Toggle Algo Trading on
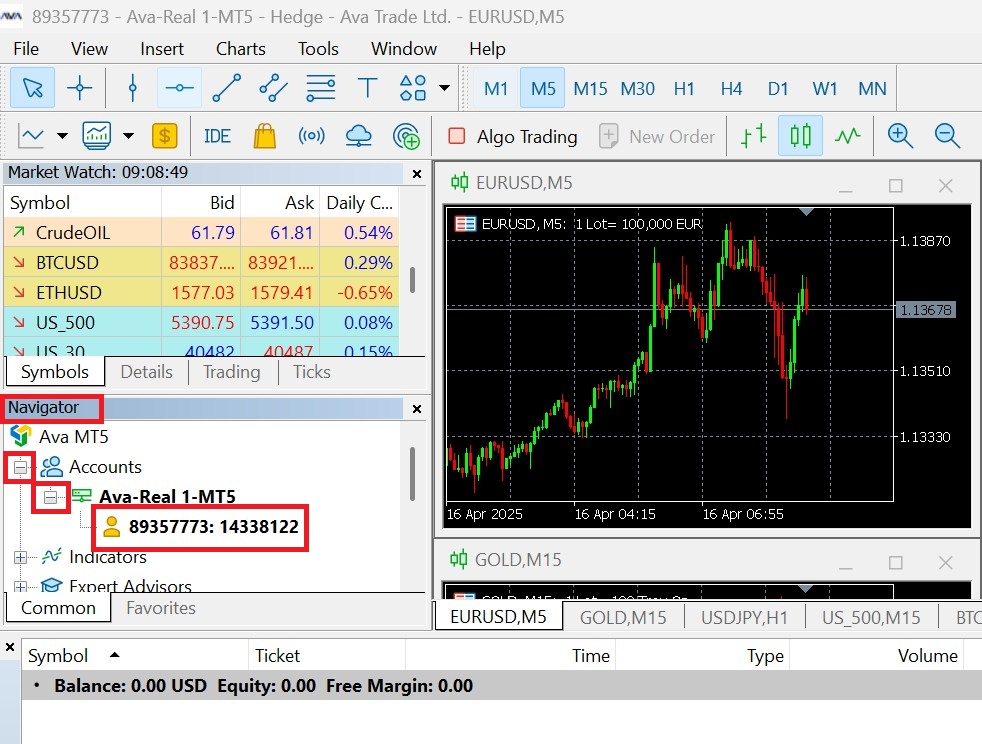This screenshot has width=982, height=744. click(x=513, y=136)
